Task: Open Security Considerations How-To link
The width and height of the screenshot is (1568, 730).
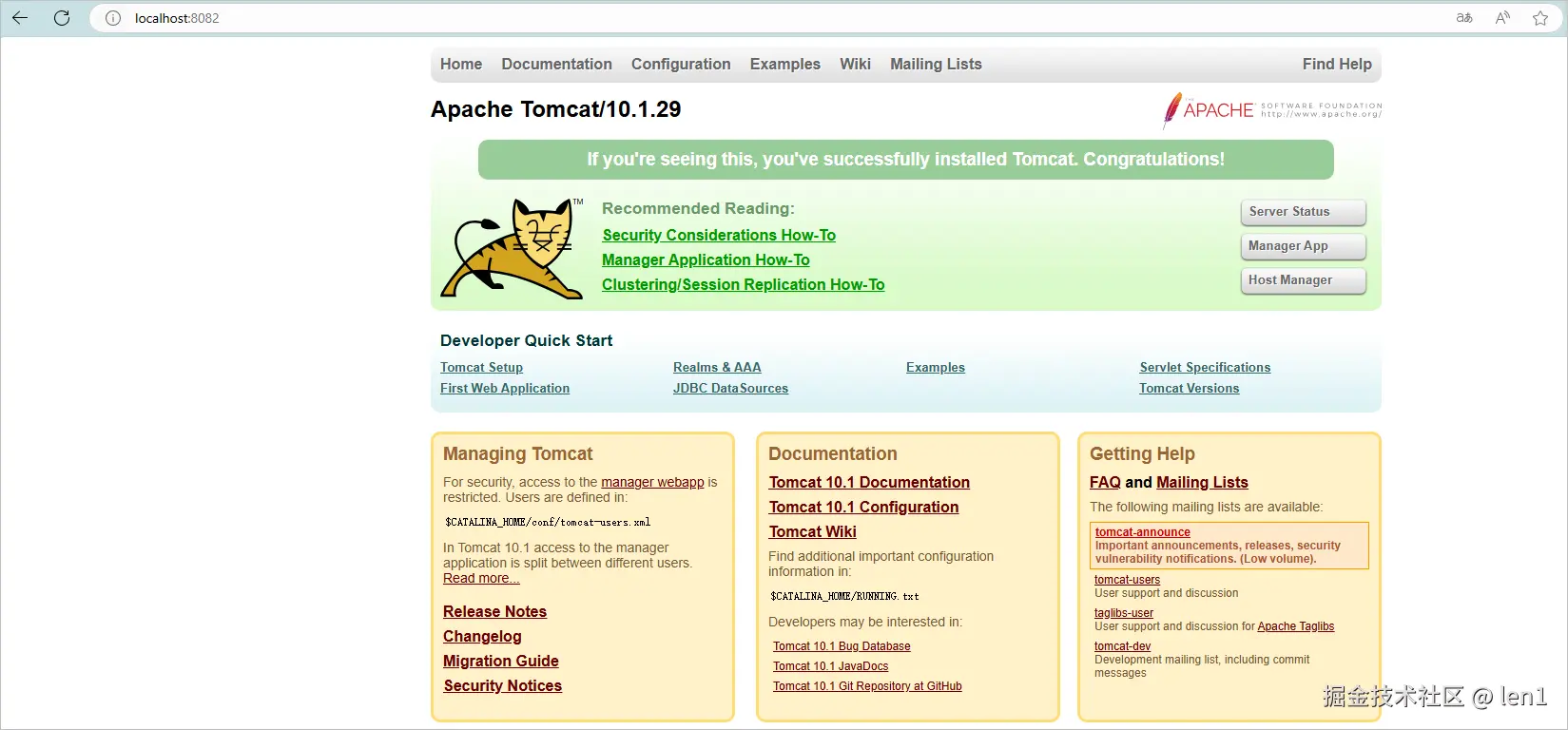Action: [719, 235]
